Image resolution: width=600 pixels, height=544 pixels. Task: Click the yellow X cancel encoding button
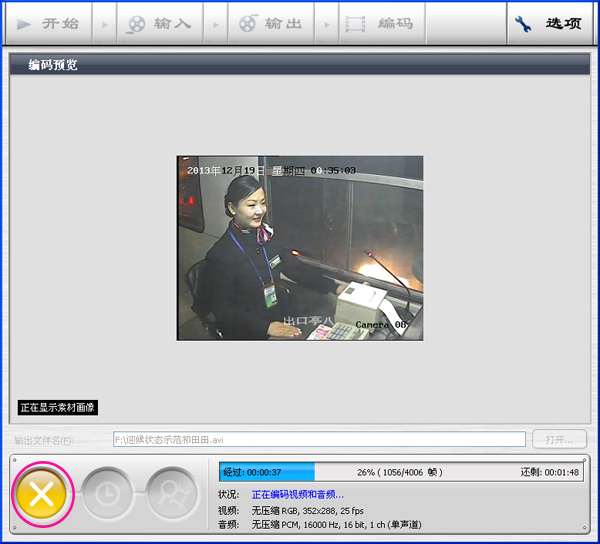[42, 494]
